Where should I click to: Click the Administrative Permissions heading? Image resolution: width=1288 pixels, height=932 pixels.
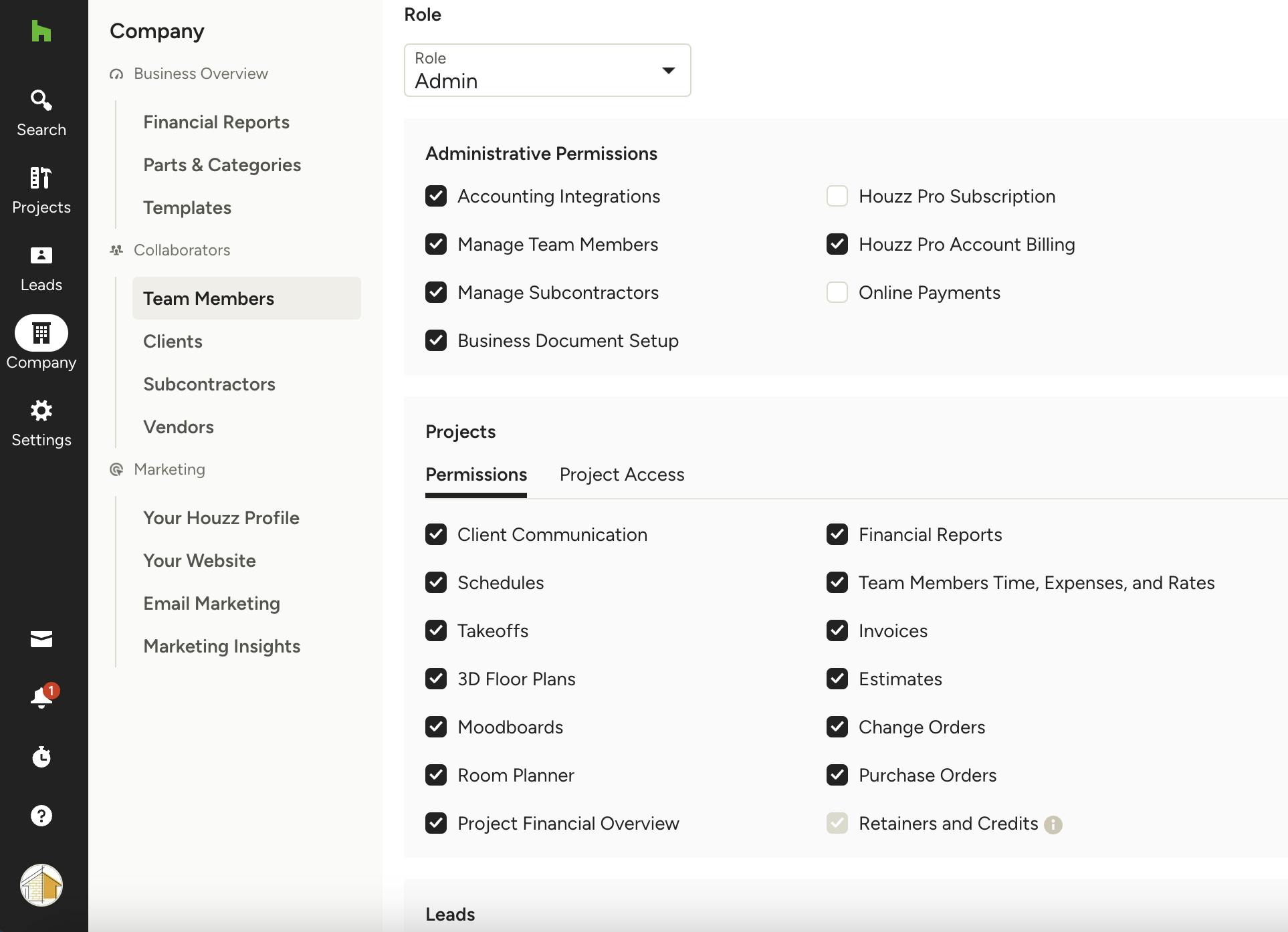[541, 154]
